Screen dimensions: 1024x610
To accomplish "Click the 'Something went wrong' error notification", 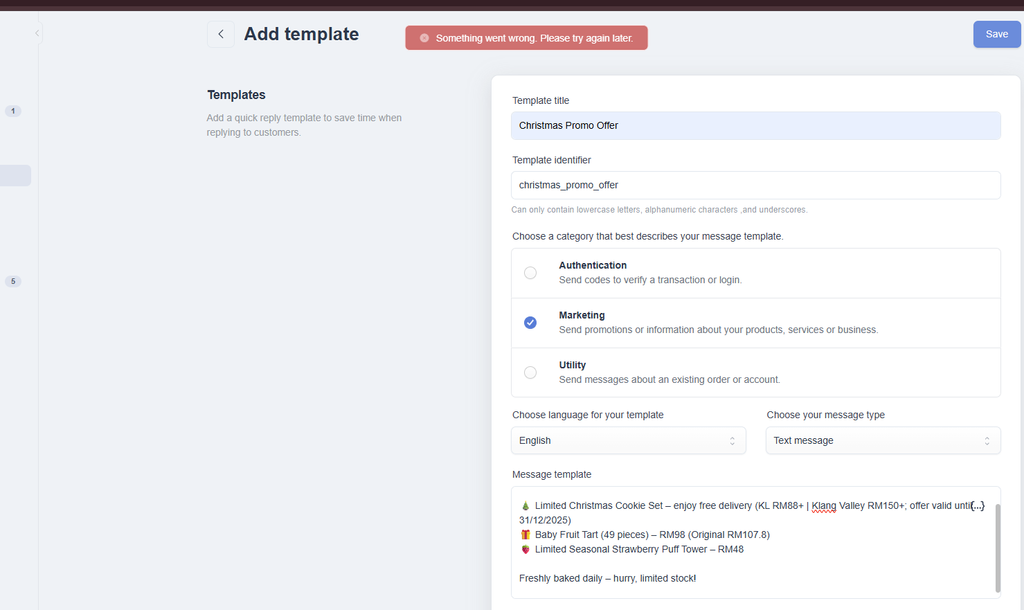I will [533, 38].
